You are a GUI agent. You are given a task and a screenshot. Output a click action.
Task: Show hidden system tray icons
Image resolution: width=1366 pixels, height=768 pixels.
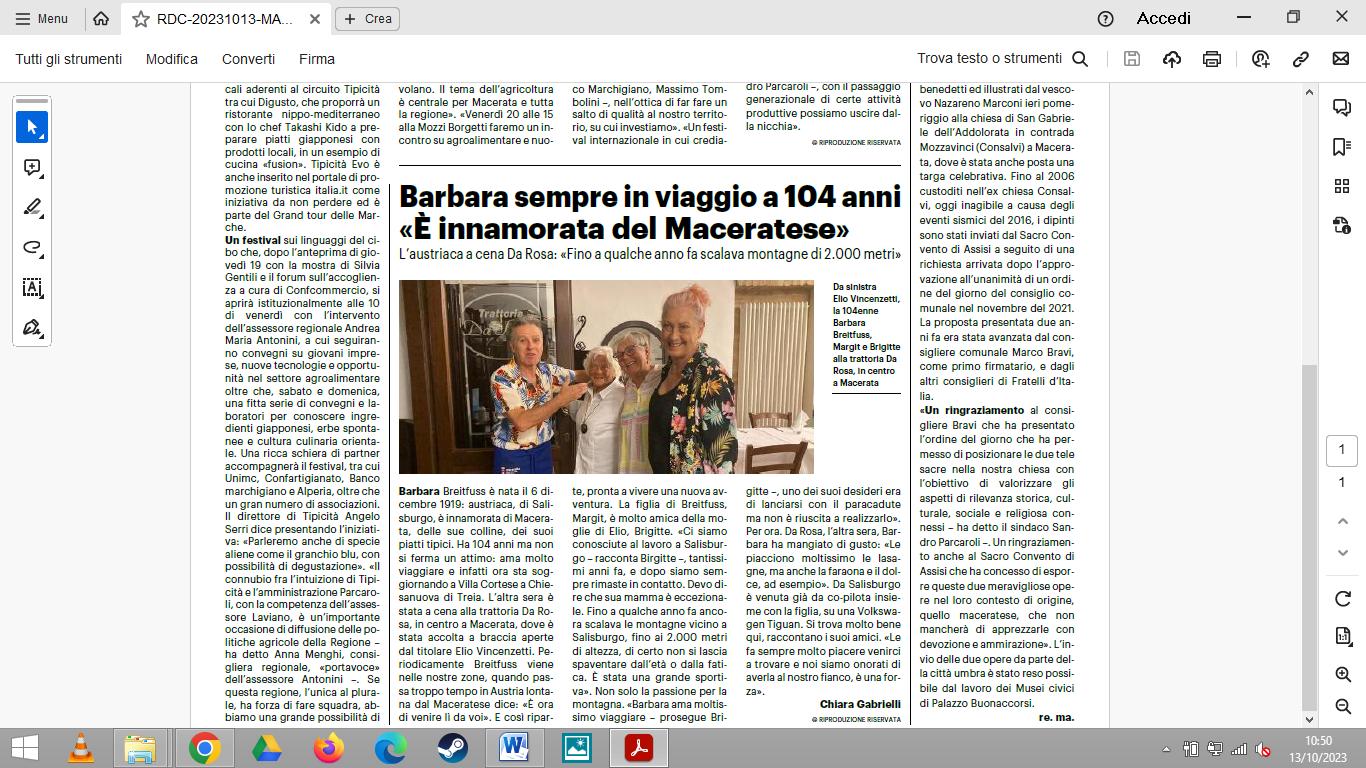[1166, 749]
